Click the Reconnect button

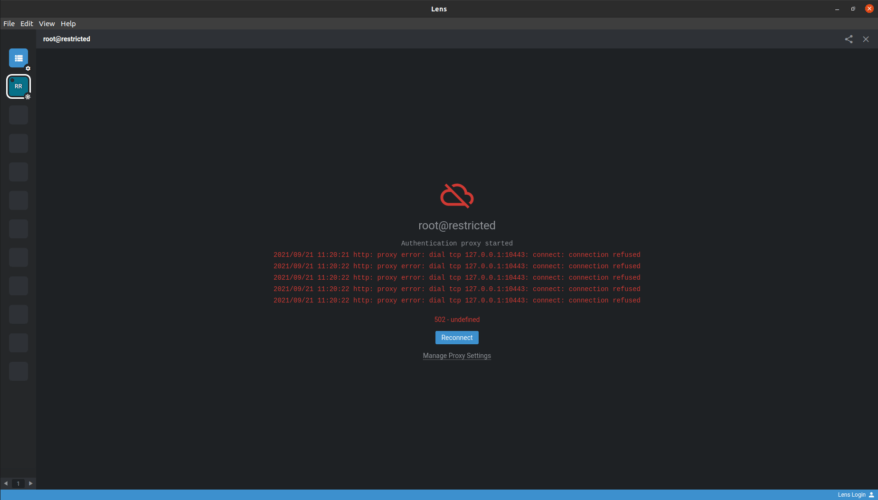click(457, 338)
